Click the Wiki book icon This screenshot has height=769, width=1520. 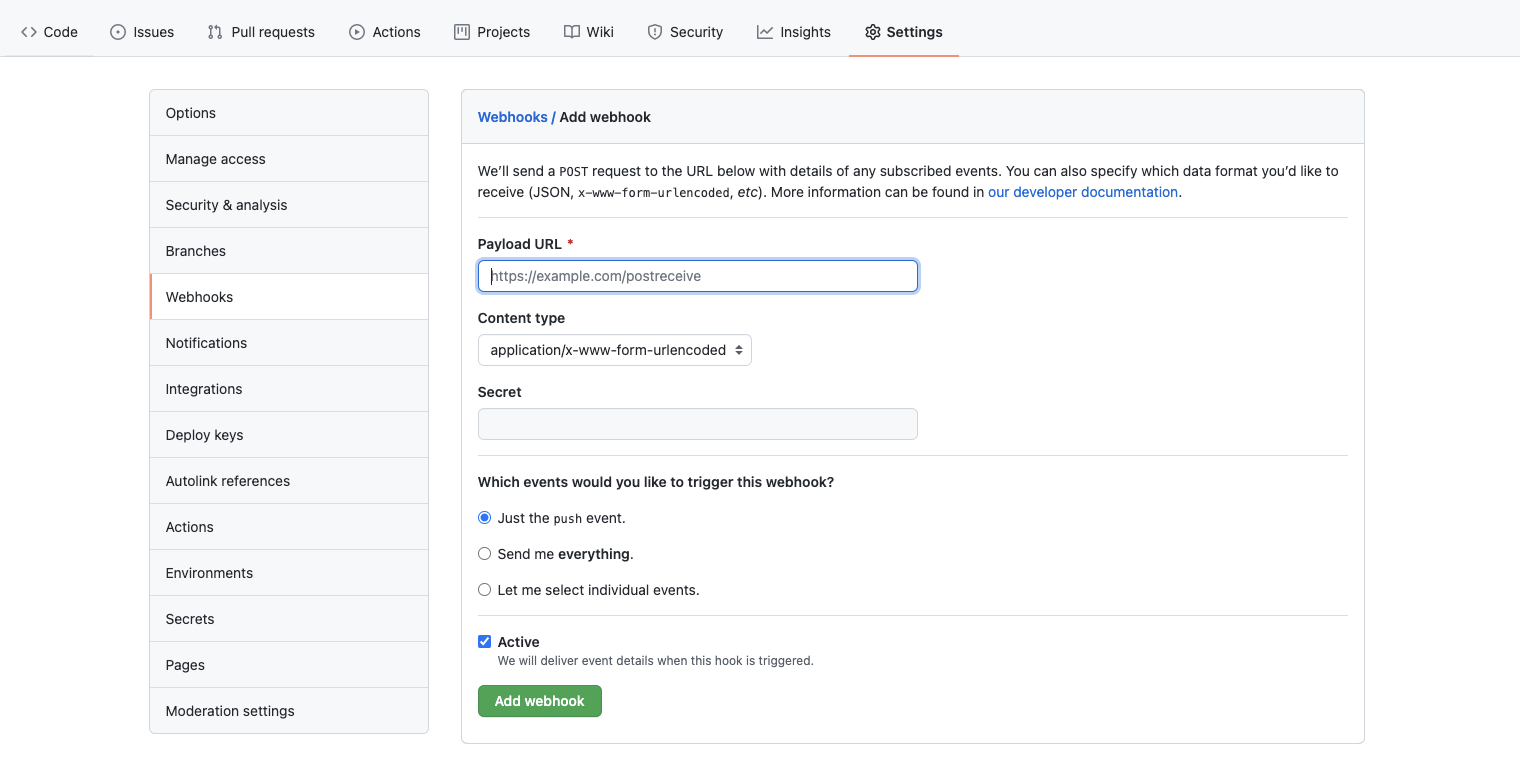pos(572,32)
